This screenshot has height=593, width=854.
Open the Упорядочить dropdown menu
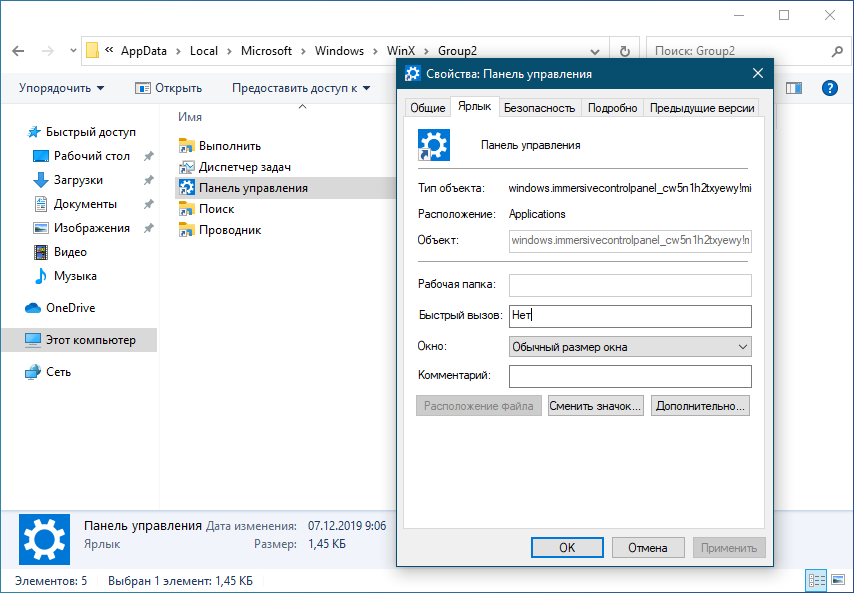point(61,88)
